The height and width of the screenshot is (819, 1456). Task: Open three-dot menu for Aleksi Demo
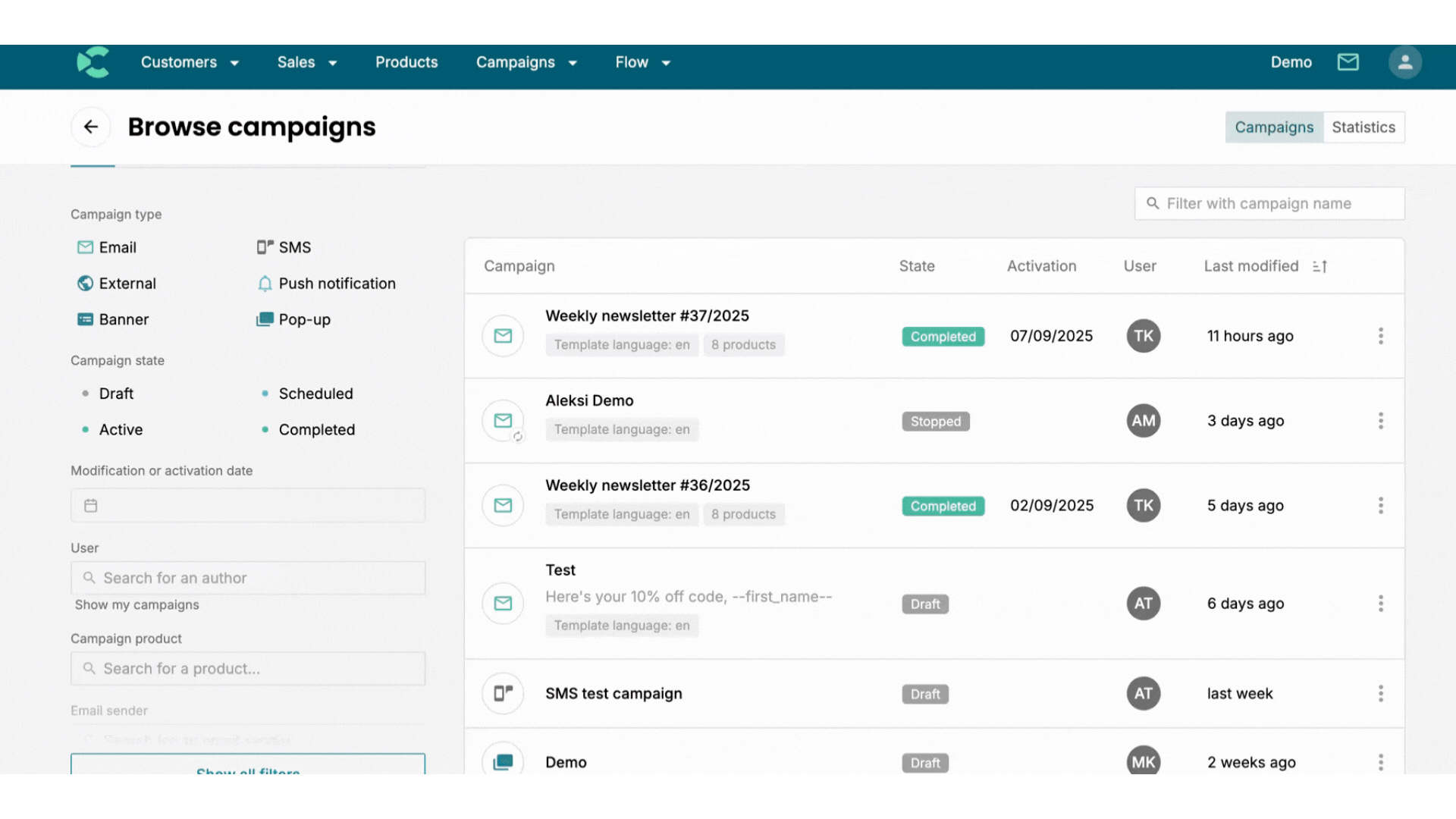[1380, 421]
